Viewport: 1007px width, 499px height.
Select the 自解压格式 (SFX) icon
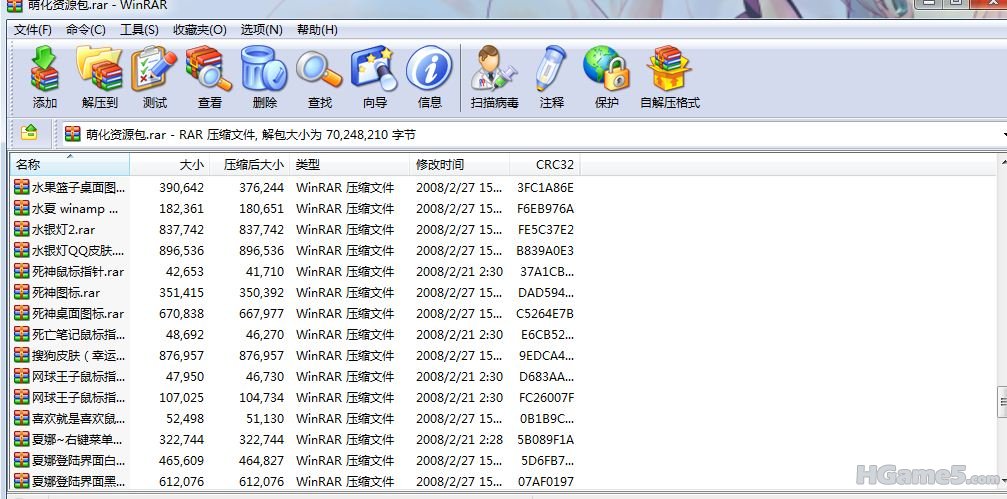pos(669,77)
